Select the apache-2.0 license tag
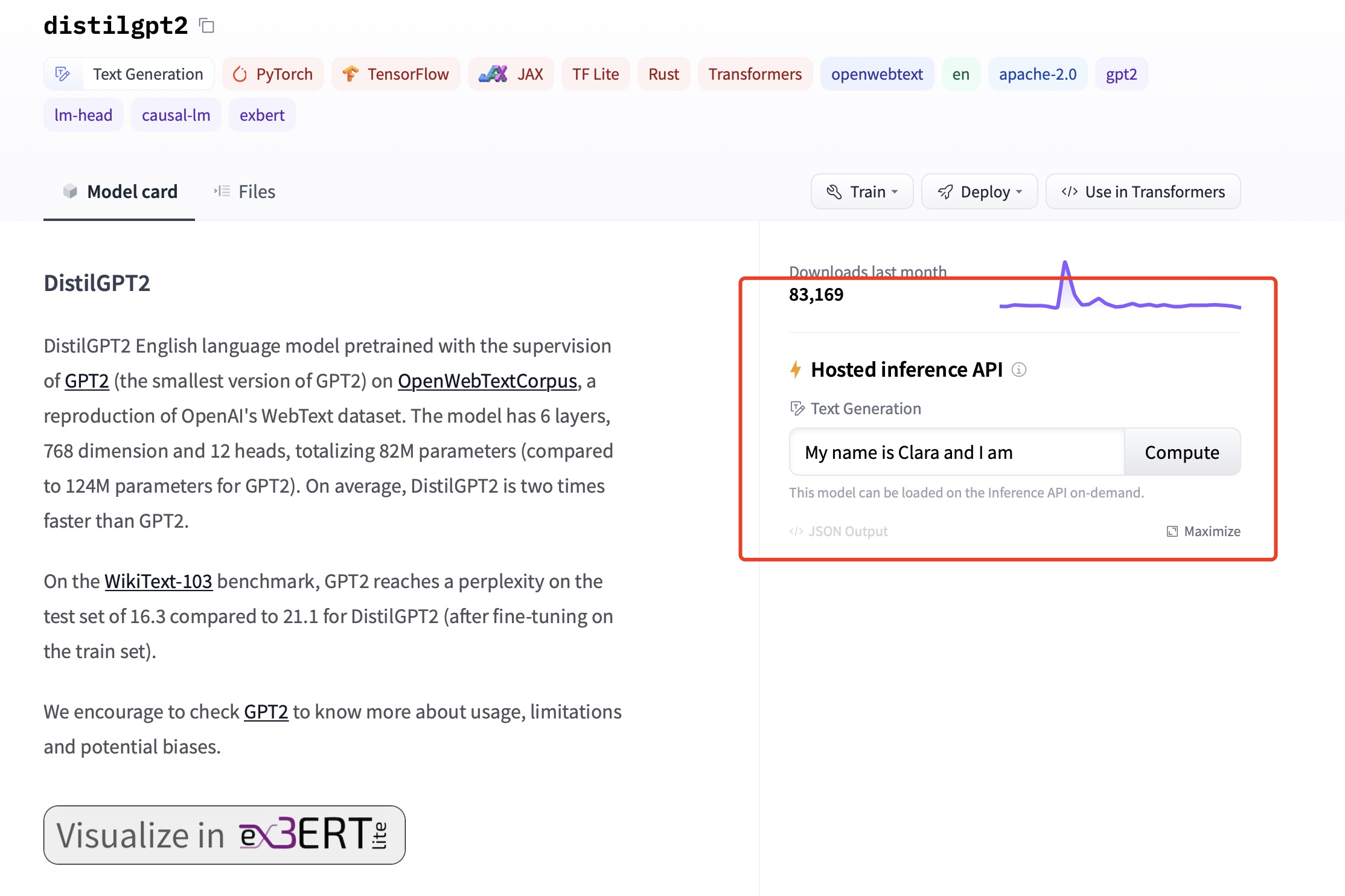Image resolution: width=1345 pixels, height=896 pixels. click(x=1037, y=74)
